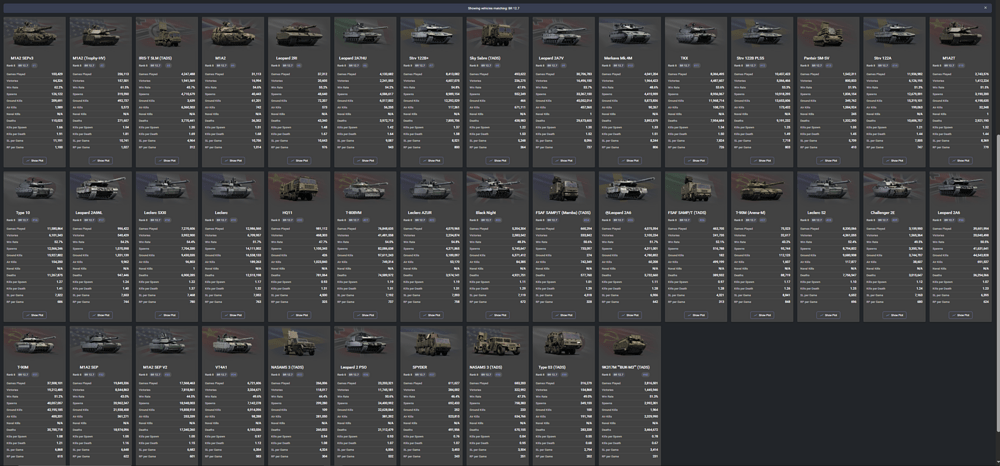Select the Black Night tank picture

point(497,188)
